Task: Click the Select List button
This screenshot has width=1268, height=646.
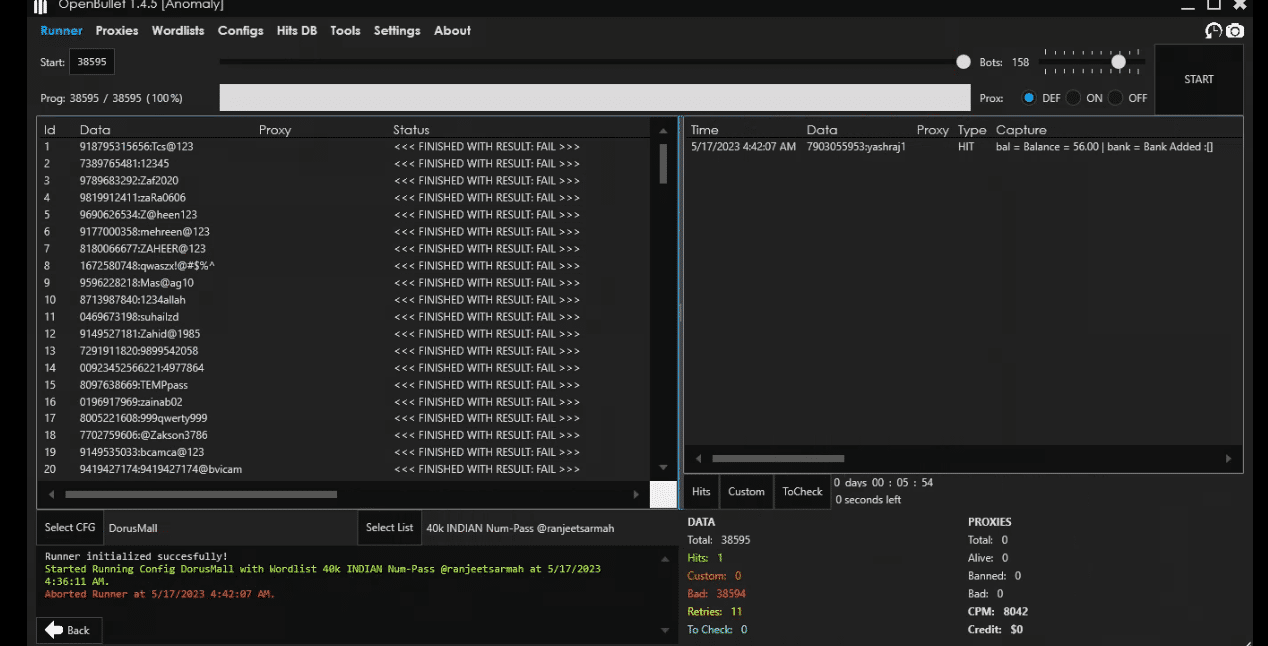Action: coord(389,528)
